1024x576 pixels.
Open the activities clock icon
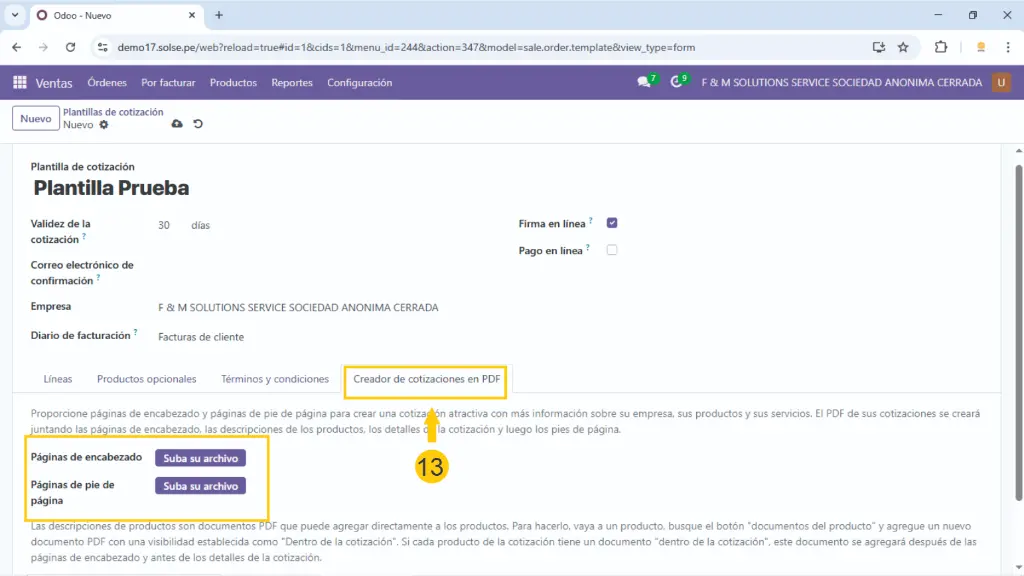(677, 83)
